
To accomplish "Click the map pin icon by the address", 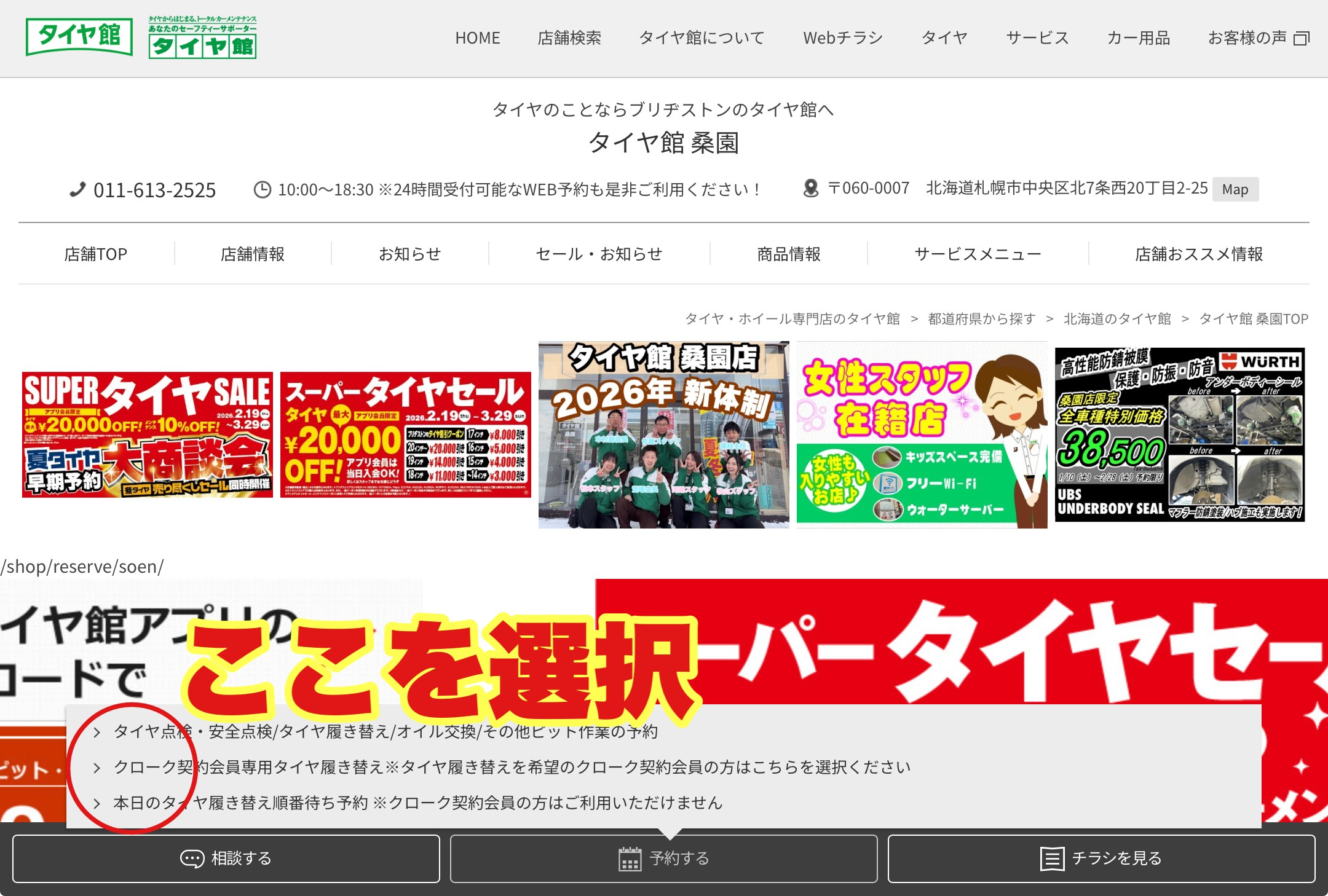I will point(811,188).
